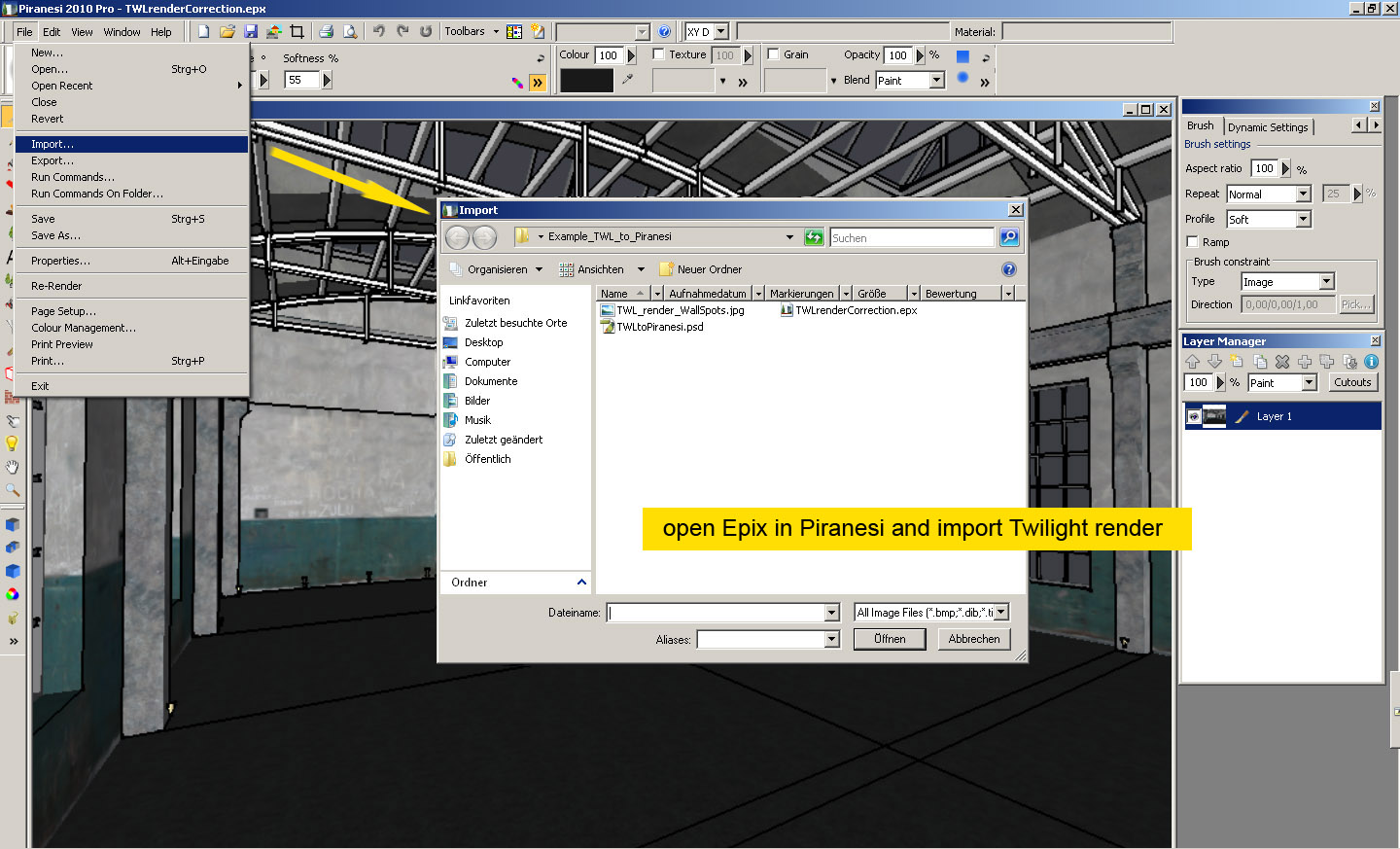
Task: Select the light bulb tool in left toolbar
Action: tap(12, 443)
